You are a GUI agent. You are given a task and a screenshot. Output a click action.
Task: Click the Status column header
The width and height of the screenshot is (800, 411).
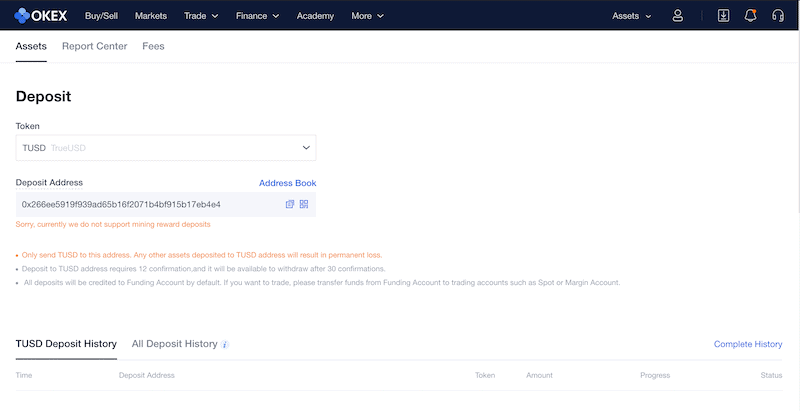pos(771,375)
